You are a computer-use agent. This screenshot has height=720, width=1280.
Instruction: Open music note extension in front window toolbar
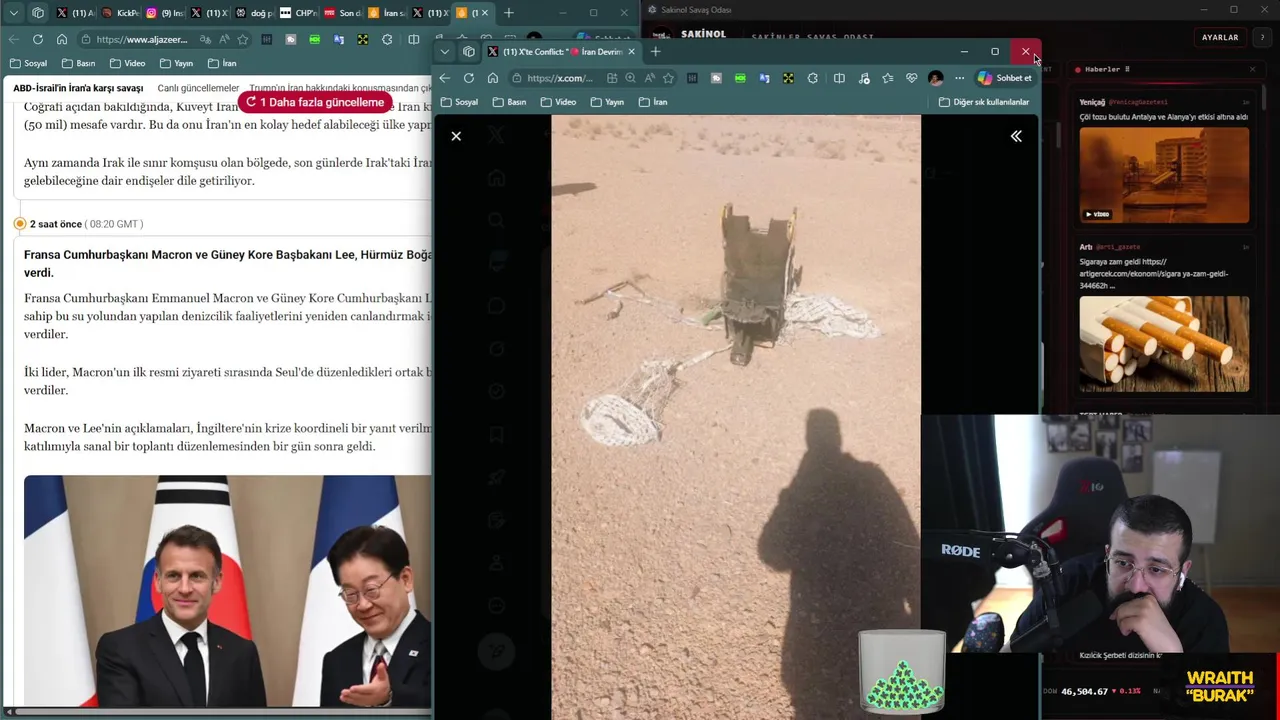pos(864,78)
